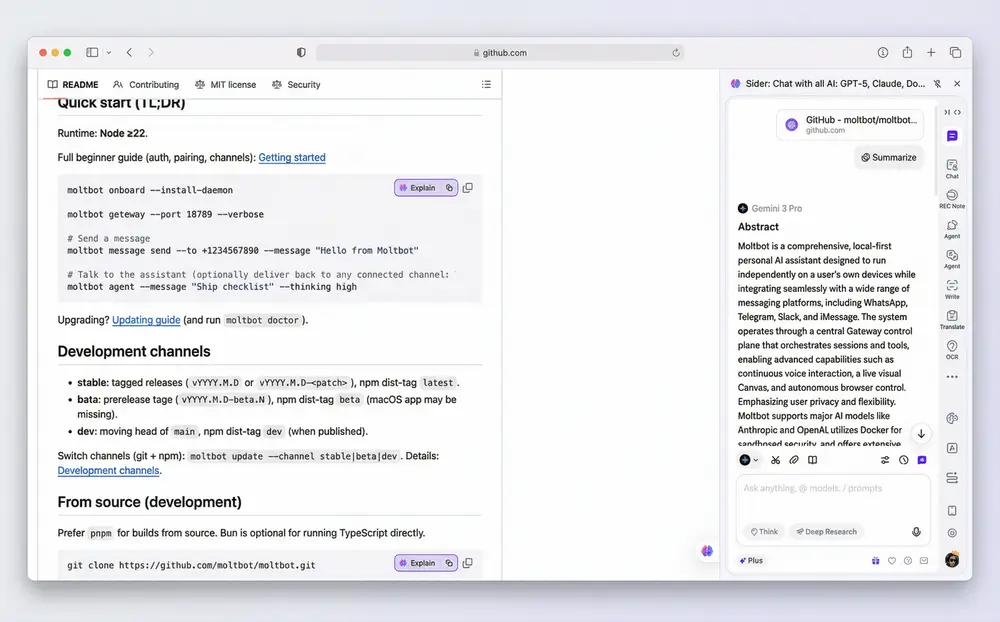
Task: Focus the github.com address bar
Action: pos(500,52)
